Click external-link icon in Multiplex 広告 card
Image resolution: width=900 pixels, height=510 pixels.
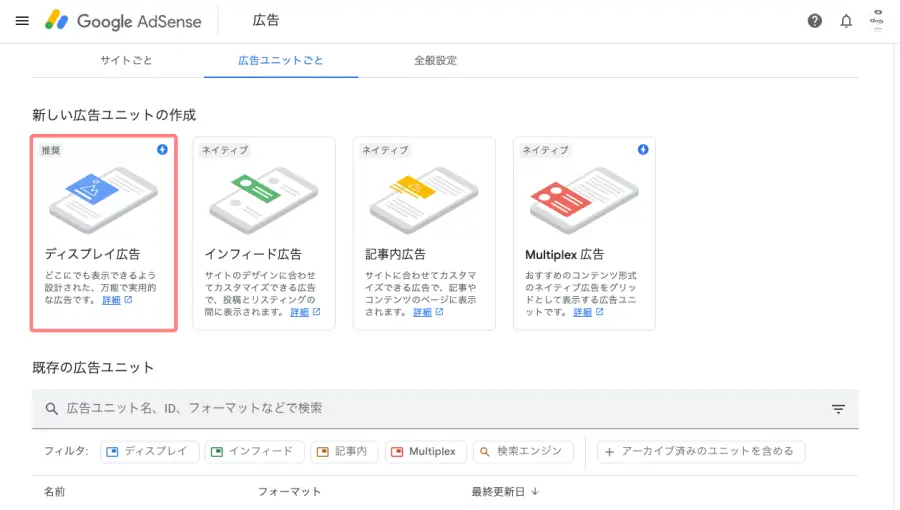(x=599, y=312)
